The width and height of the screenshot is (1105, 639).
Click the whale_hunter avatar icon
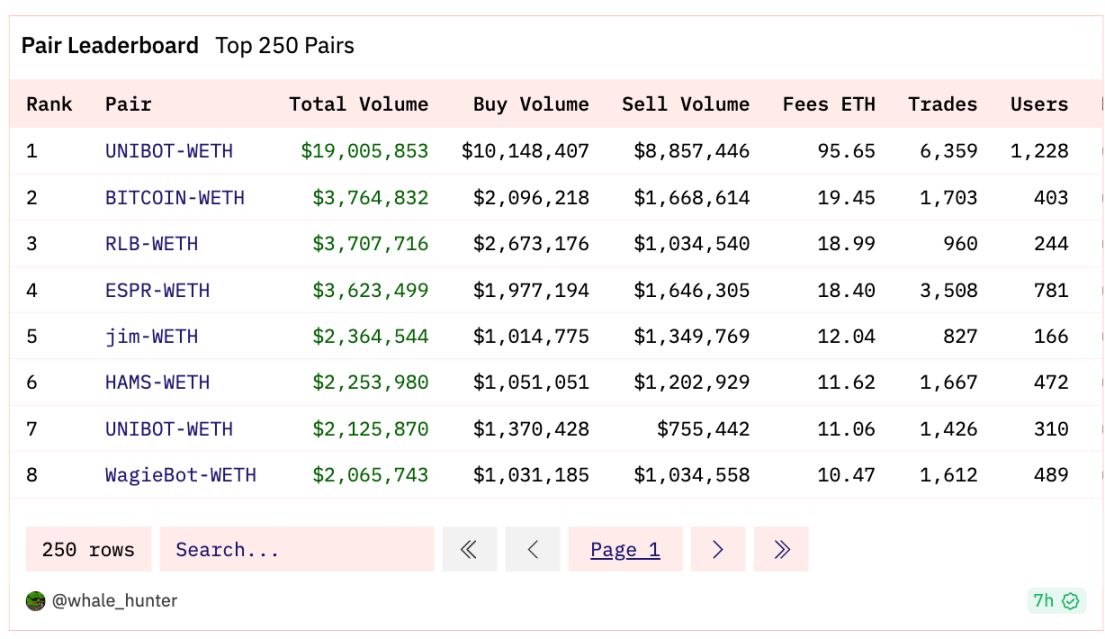36,601
